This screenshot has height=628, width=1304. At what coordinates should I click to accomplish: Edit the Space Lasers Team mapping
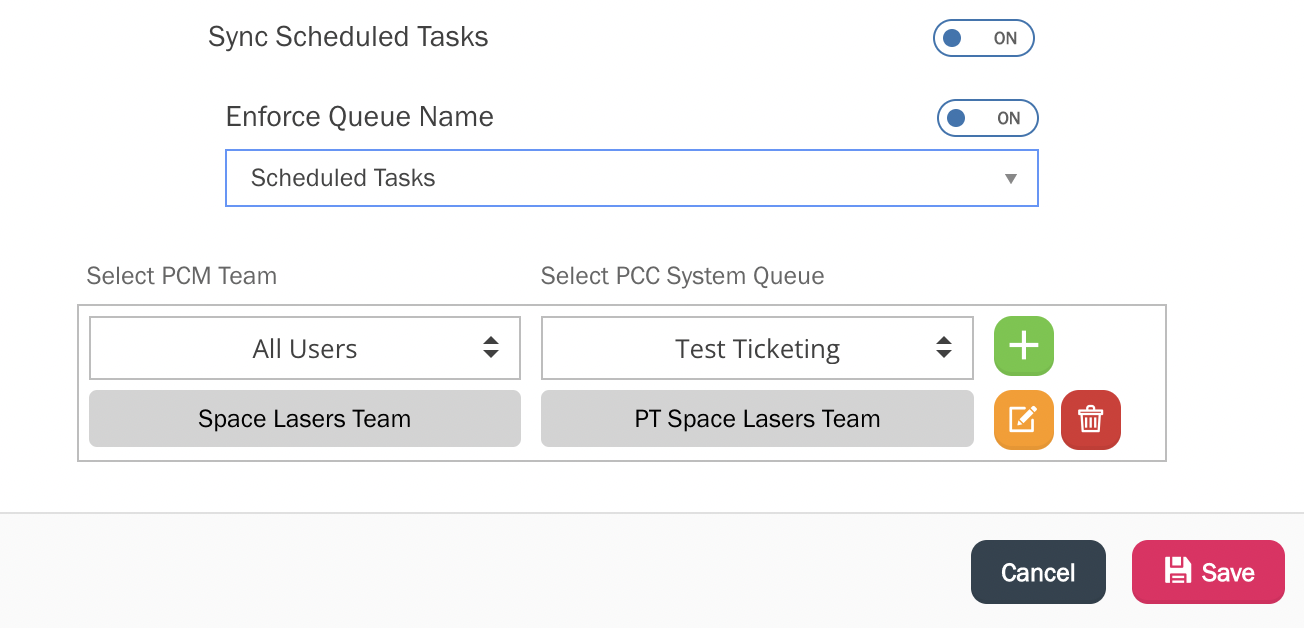pyautogui.click(x=1023, y=420)
